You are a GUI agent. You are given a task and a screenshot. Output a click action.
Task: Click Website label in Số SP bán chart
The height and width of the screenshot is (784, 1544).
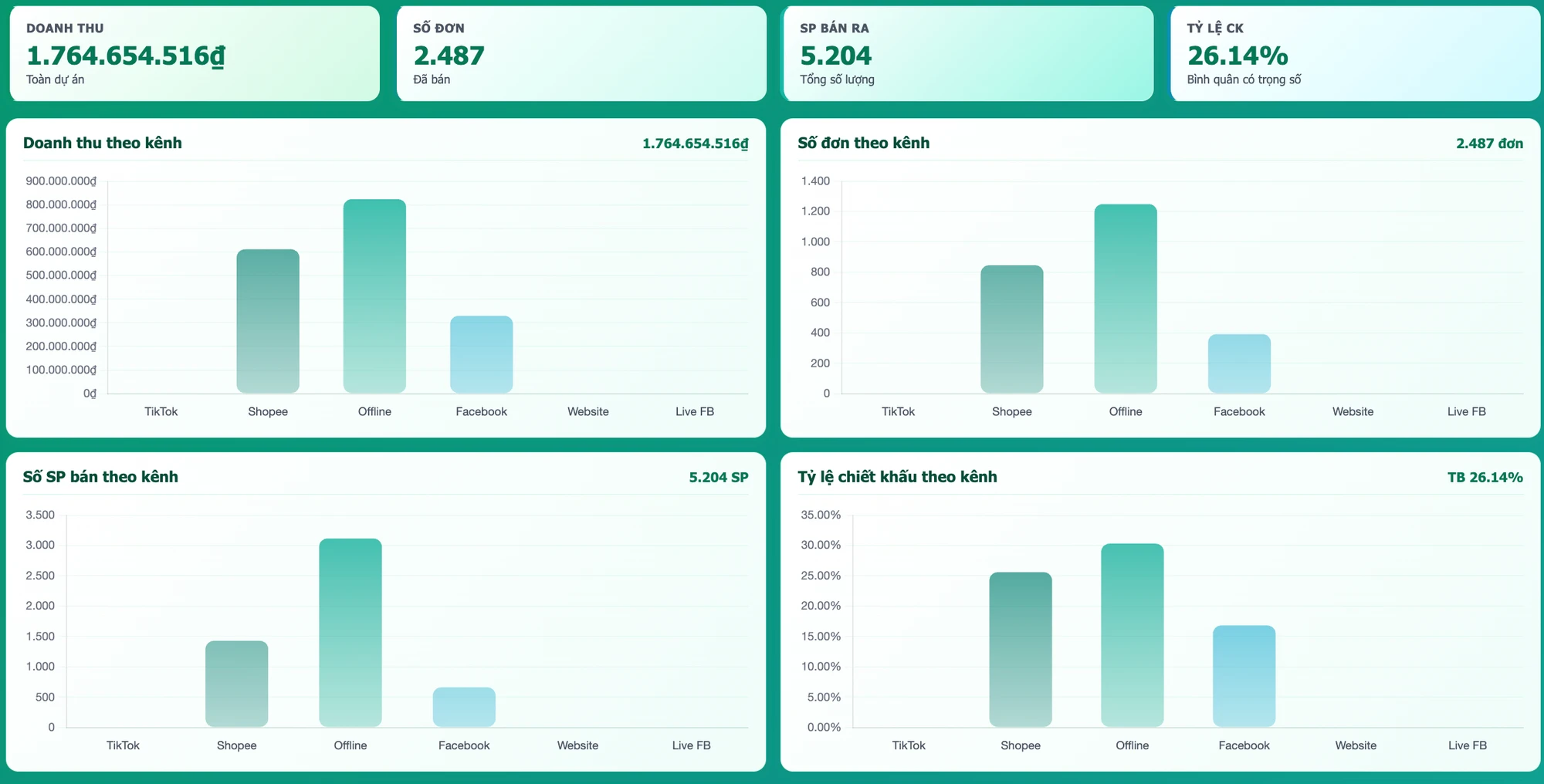point(578,745)
